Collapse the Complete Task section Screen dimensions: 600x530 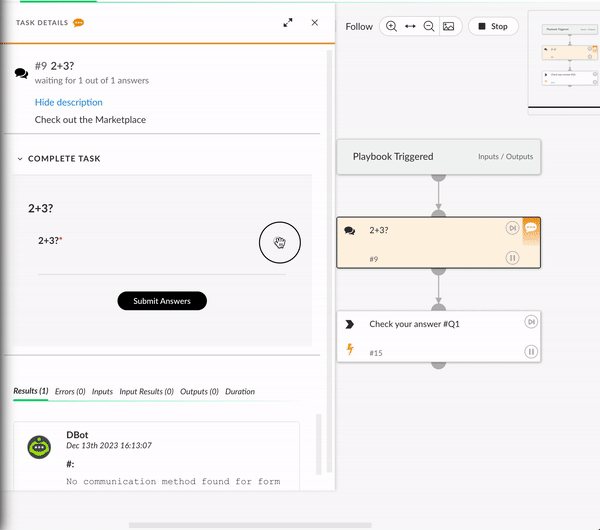click(x=20, y=159)
